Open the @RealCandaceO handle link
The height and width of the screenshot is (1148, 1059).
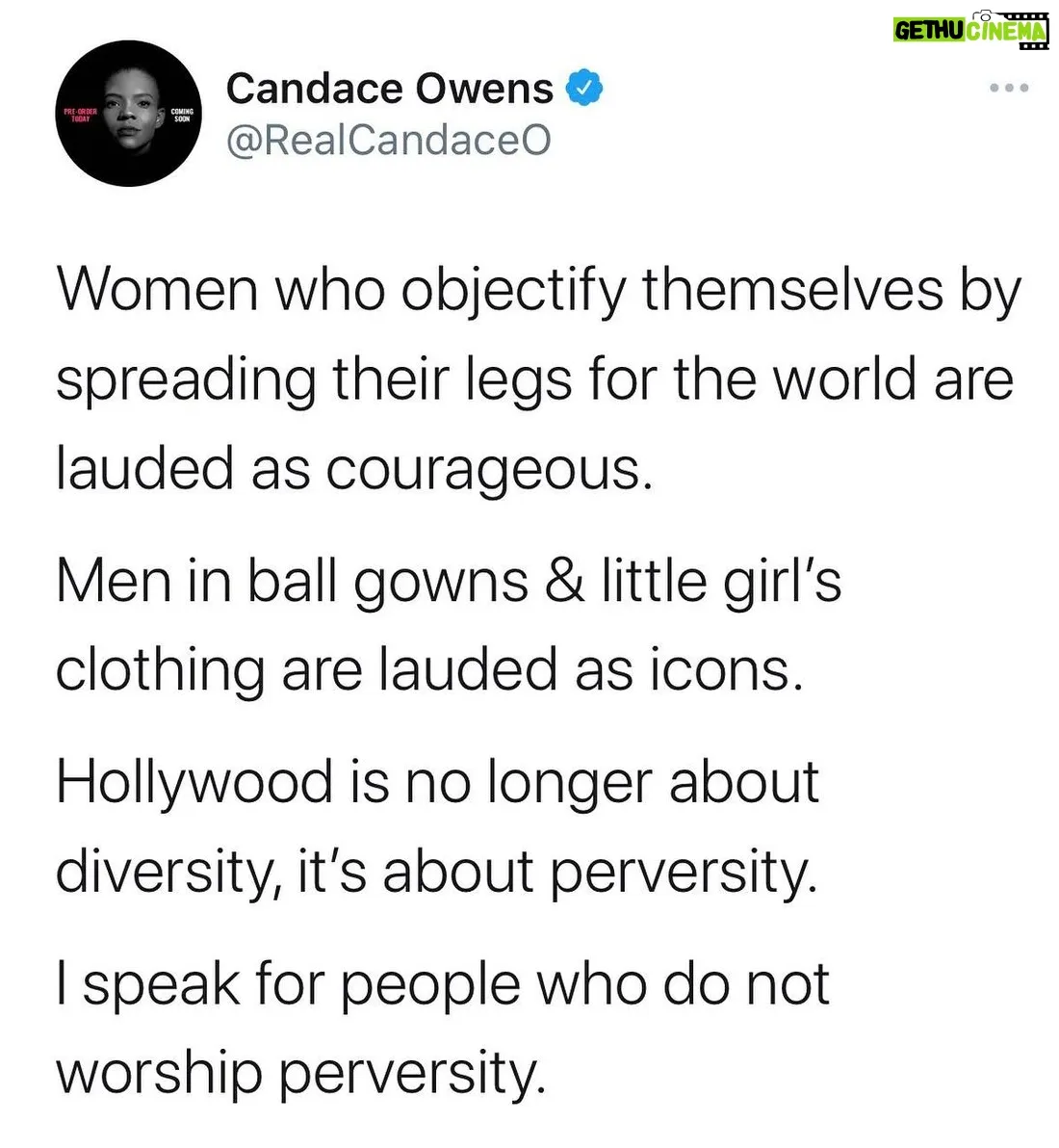coord(388,141)
